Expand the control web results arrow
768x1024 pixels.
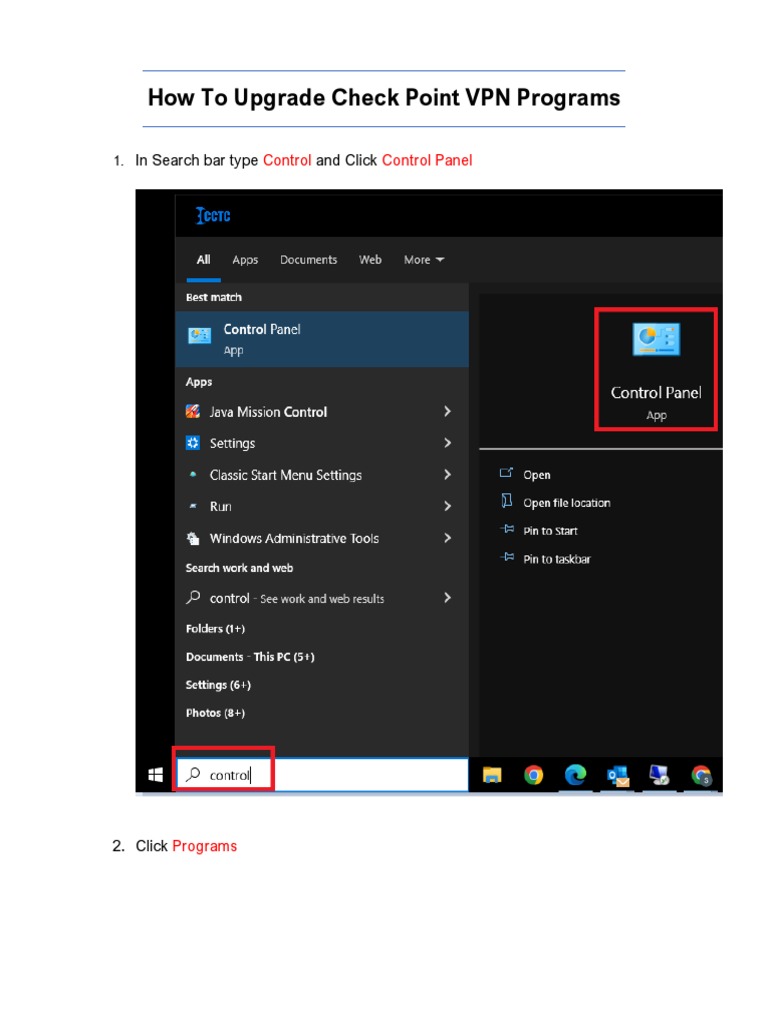(447, 598)
